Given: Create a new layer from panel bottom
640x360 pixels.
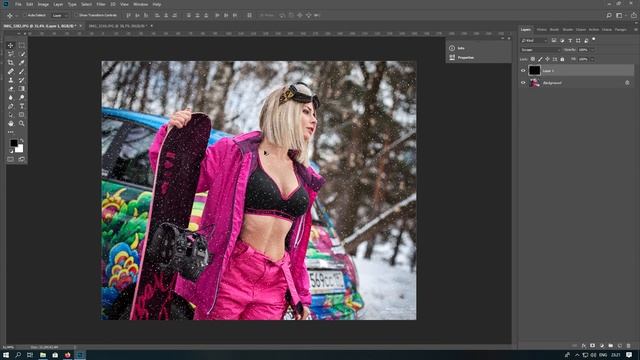Looking at the screenshot, I should (x=620, y=346).
